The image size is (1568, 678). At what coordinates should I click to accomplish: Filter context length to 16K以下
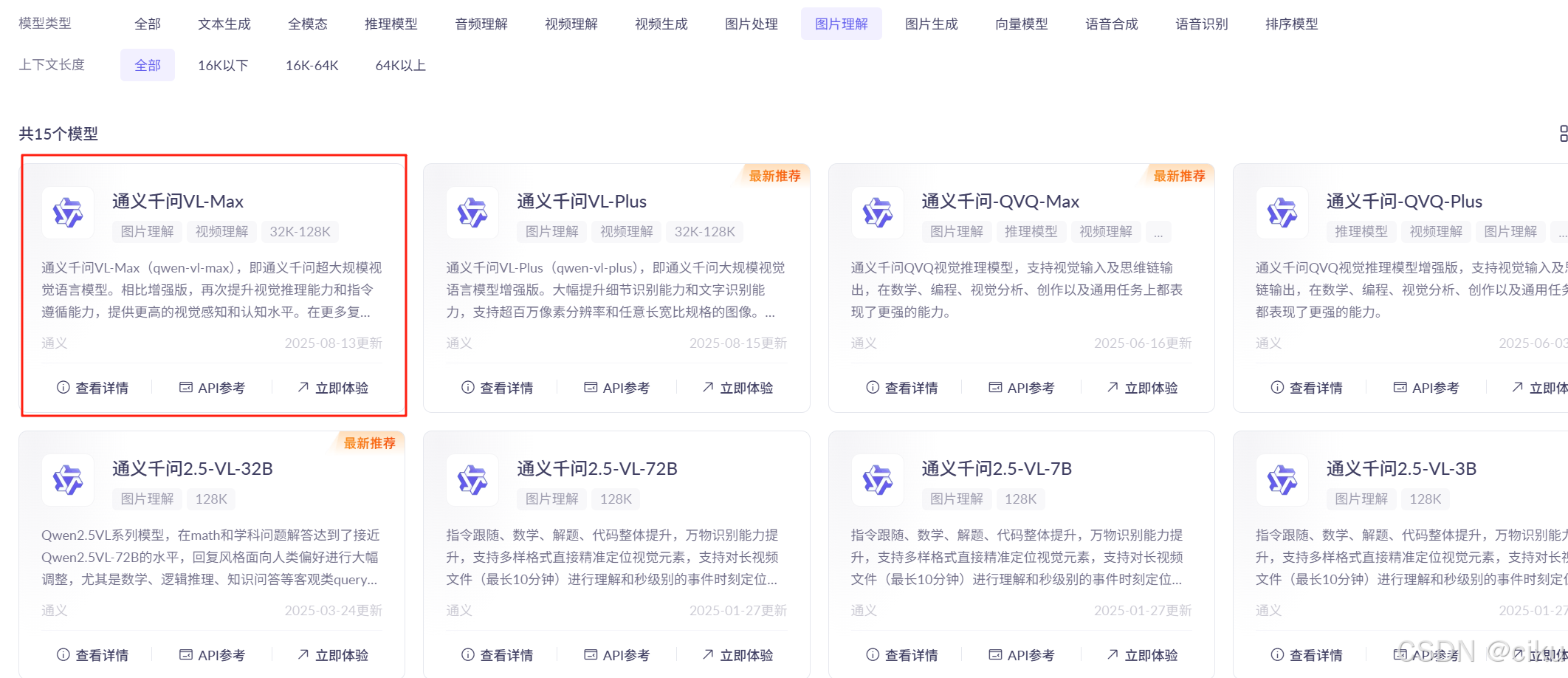point(223,65)
